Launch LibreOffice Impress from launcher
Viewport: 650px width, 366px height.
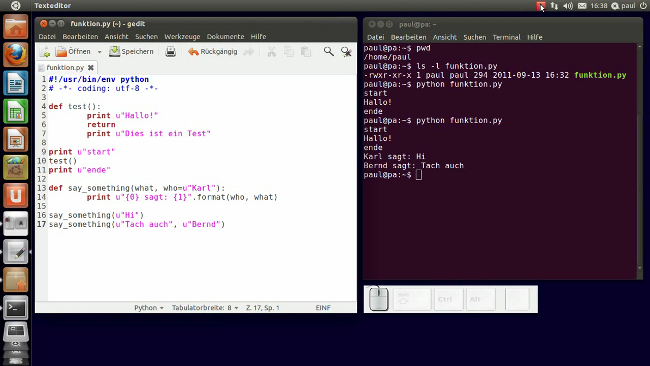click(x=16, y=139)
